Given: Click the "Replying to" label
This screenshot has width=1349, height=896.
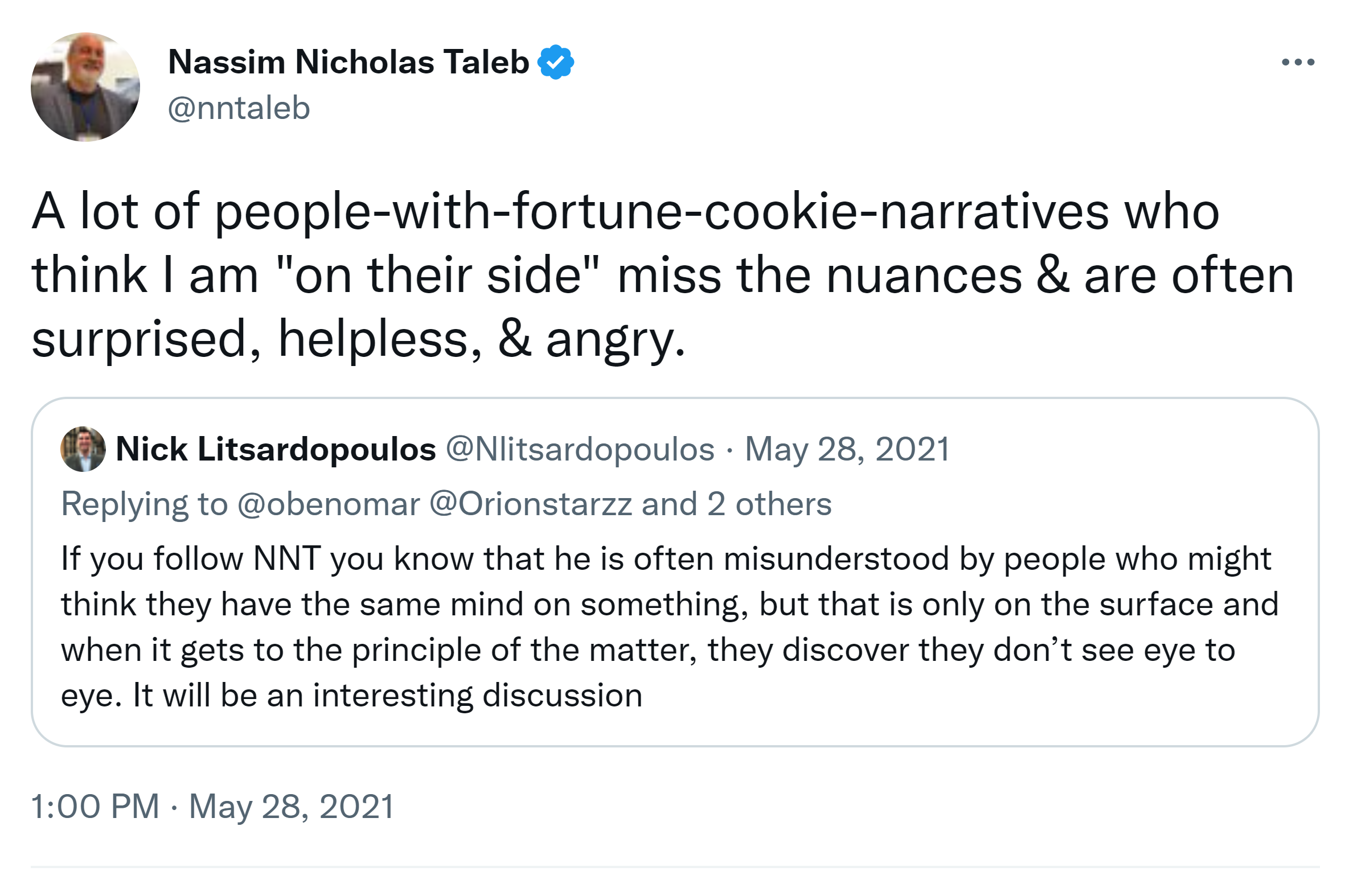Looking at the screenshot, I should pos(144,504).
